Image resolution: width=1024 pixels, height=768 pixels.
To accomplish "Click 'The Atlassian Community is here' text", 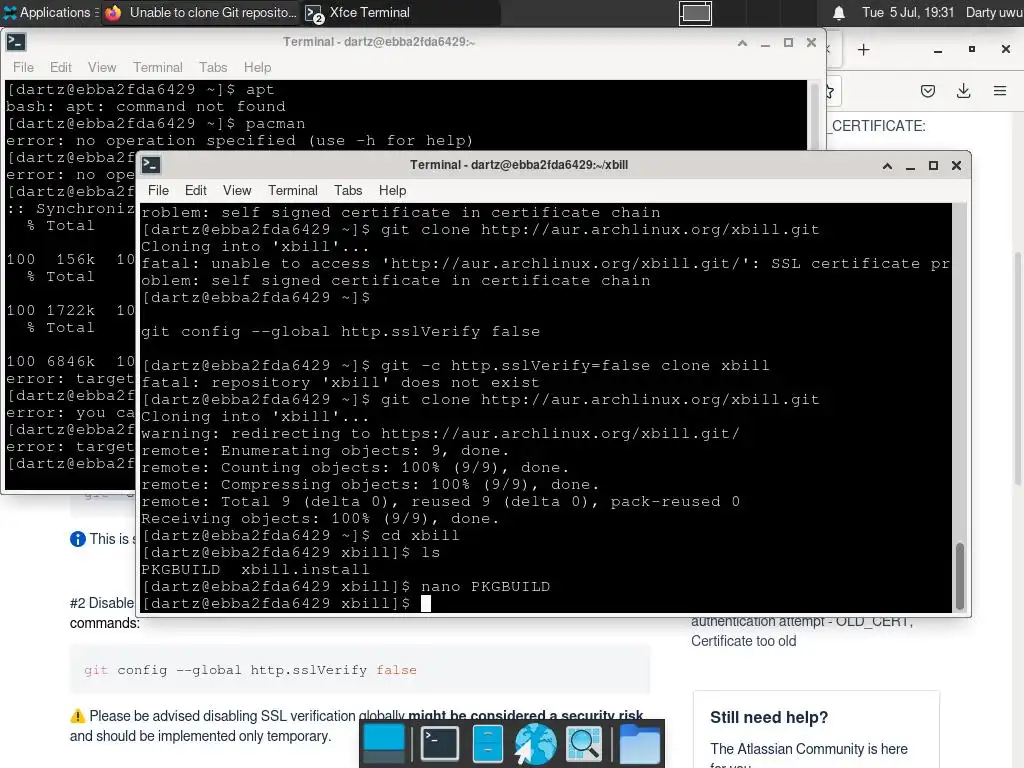I will 808,748.
